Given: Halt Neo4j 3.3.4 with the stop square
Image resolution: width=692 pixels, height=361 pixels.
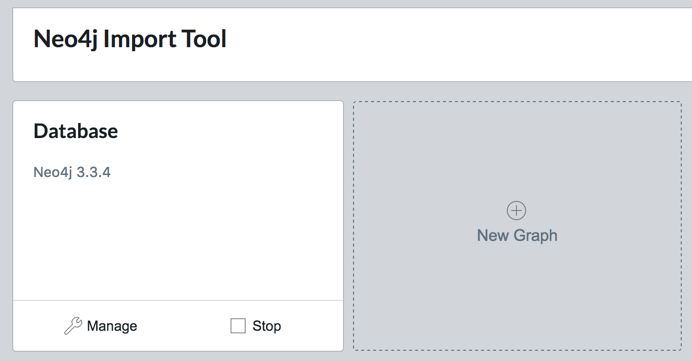Looking at the screenshot, I should [x=238, y=326].
